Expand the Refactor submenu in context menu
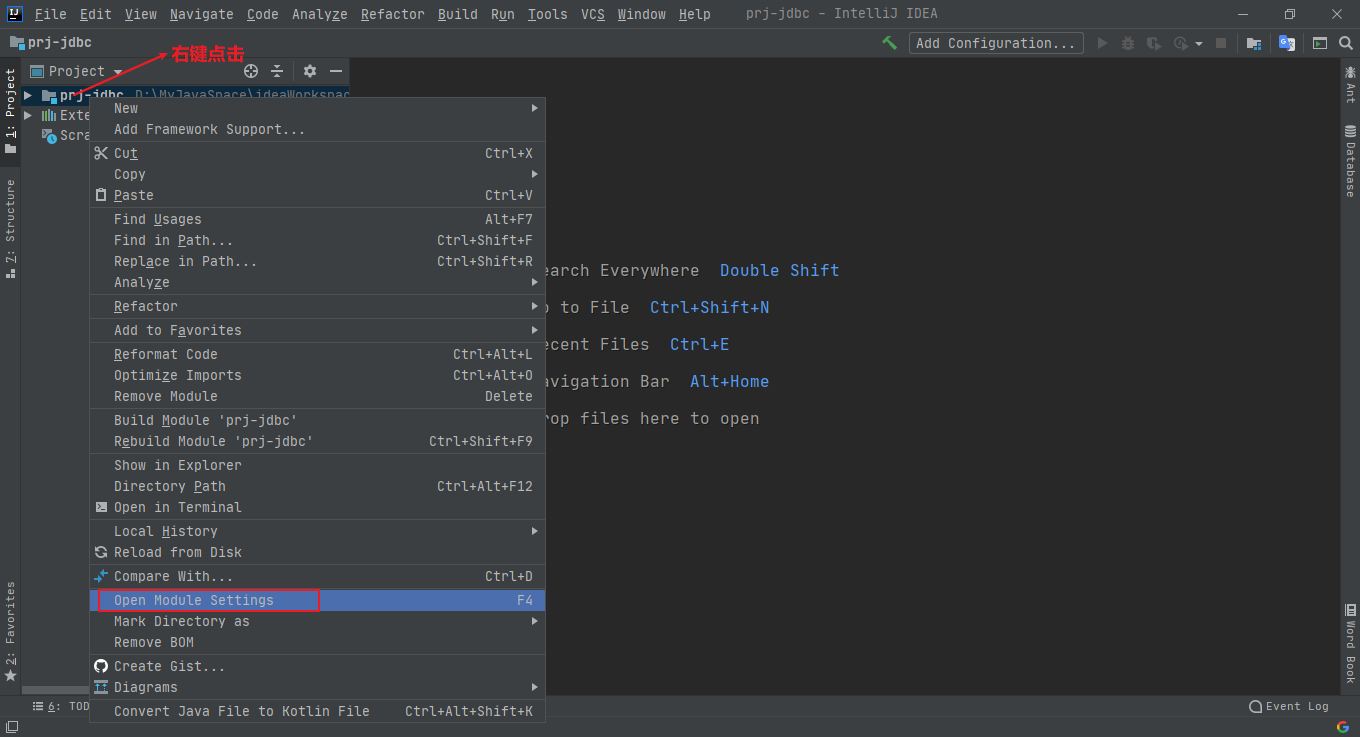The height and width of the screenshot is (737, 1360). (x=535, y=306)
